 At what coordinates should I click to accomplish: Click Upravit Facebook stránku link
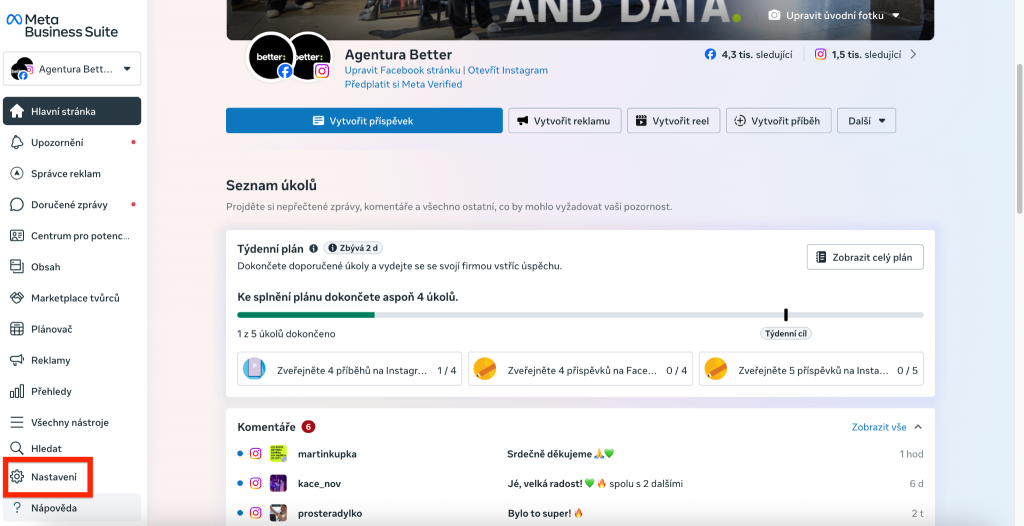[x=403, y=70]
